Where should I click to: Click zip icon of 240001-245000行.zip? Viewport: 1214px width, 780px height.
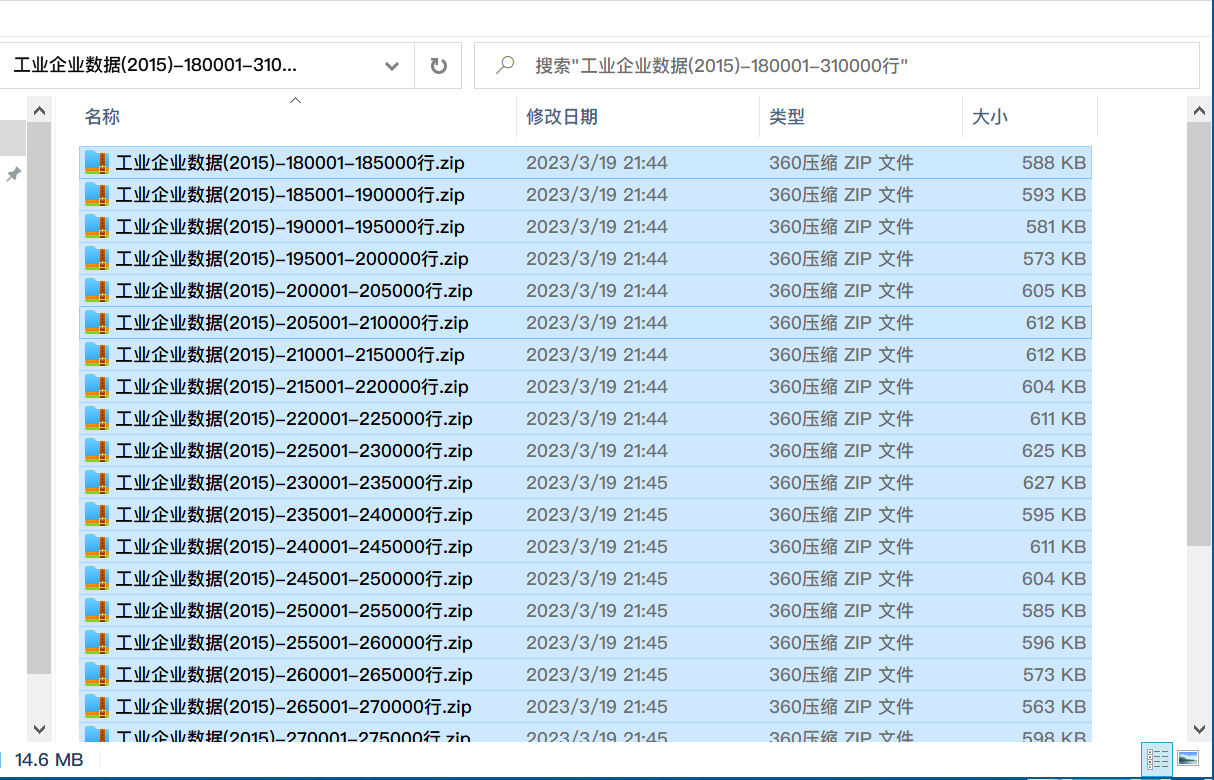95,547
